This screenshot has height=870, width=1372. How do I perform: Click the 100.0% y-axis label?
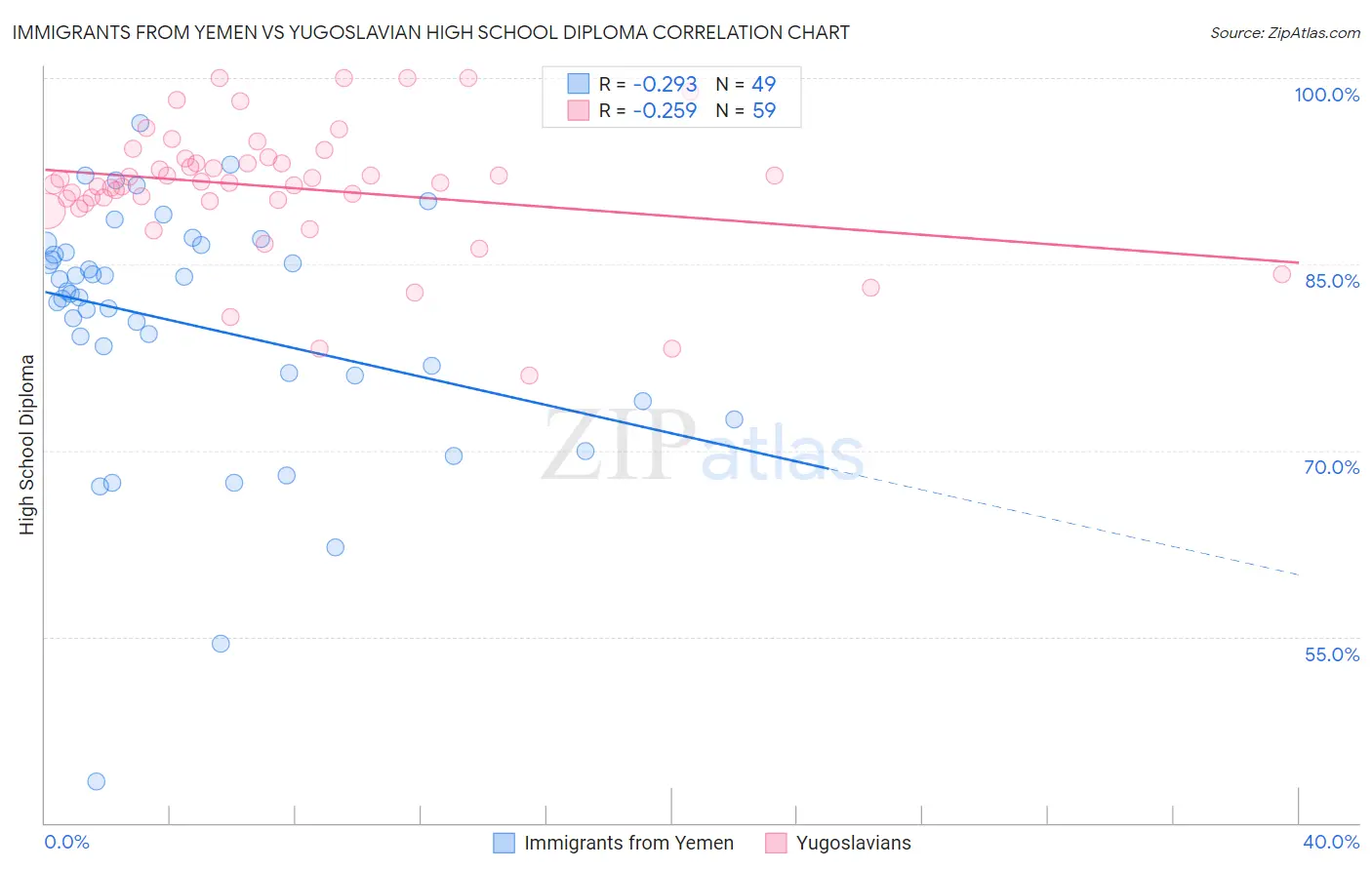(x=1326, y=95)
